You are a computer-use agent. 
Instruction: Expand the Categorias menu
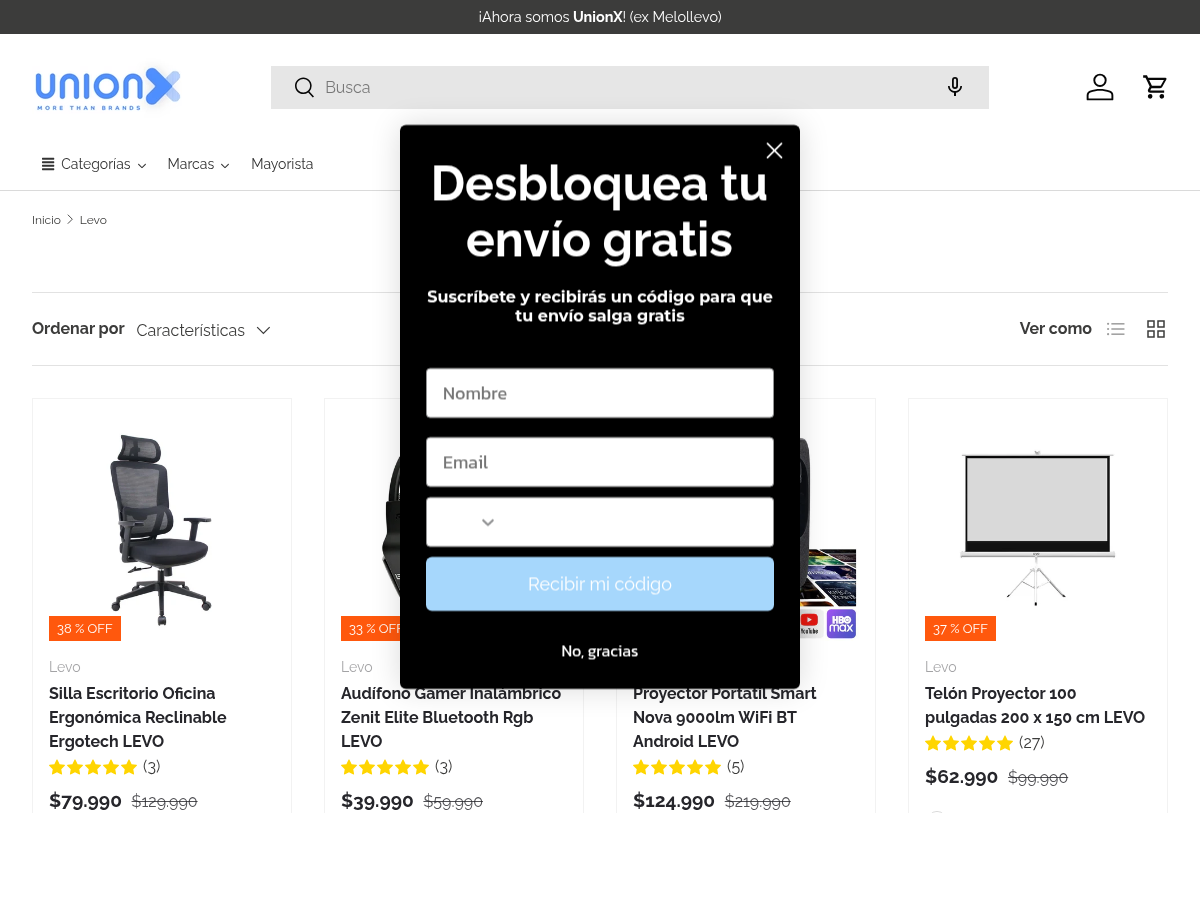click(x=94, y=164)
